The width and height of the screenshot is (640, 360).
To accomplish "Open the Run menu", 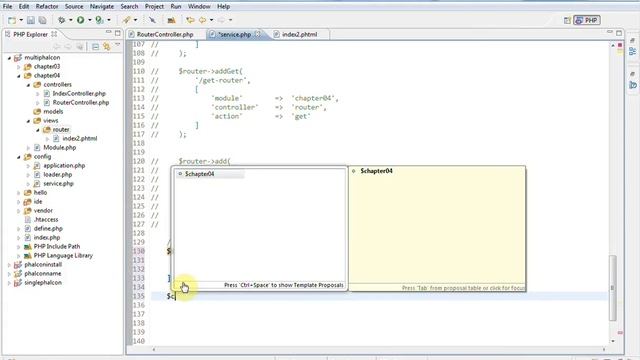I will (x=176, y=7).
